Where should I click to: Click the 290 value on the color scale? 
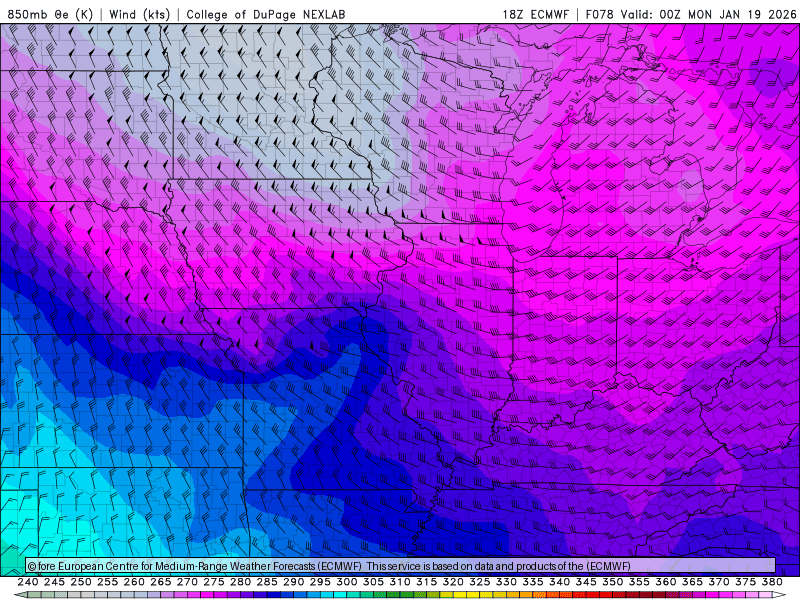pyautogui.click(x=293, y=582)
